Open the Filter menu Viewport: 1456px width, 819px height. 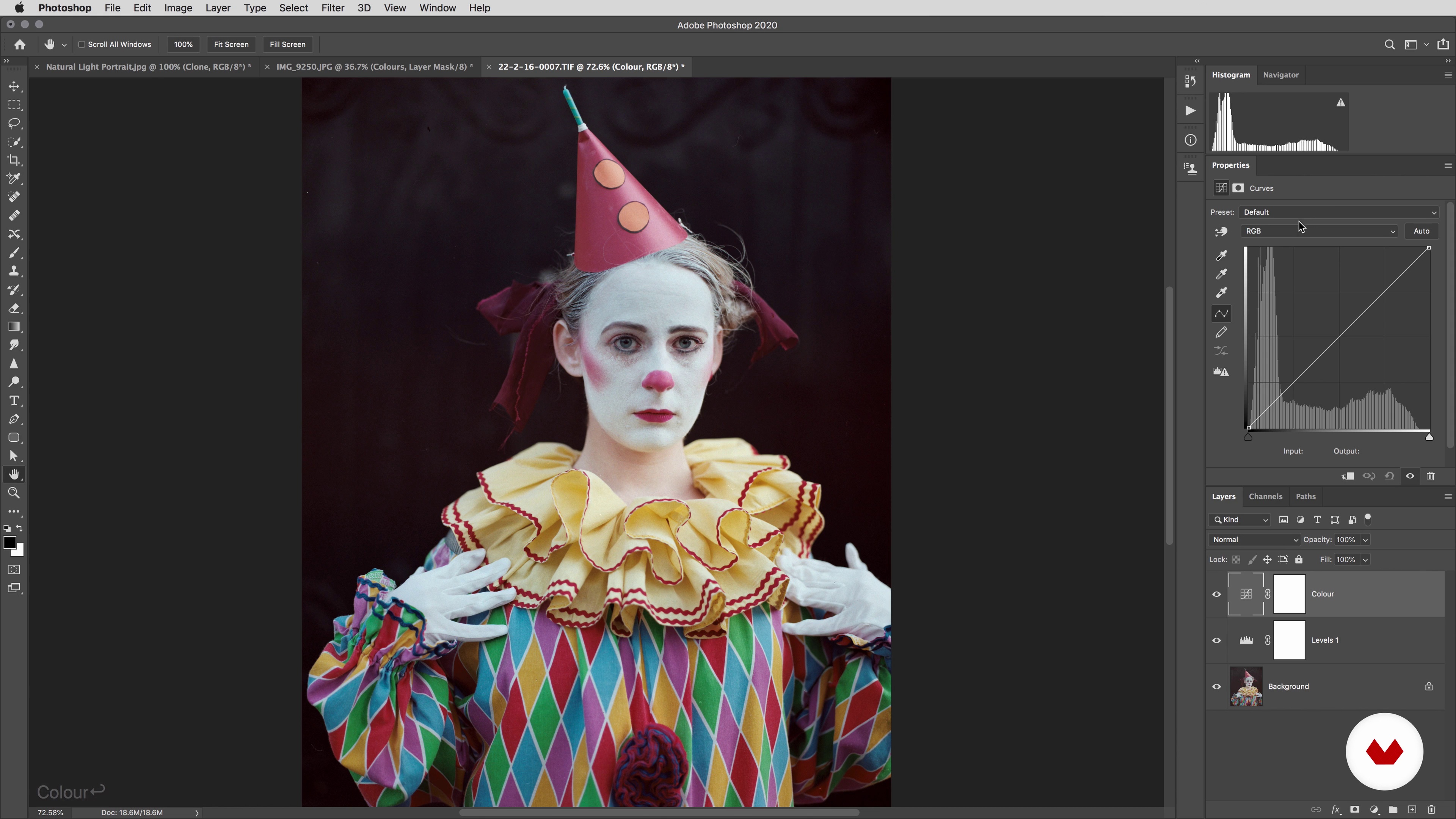[333, 8]
